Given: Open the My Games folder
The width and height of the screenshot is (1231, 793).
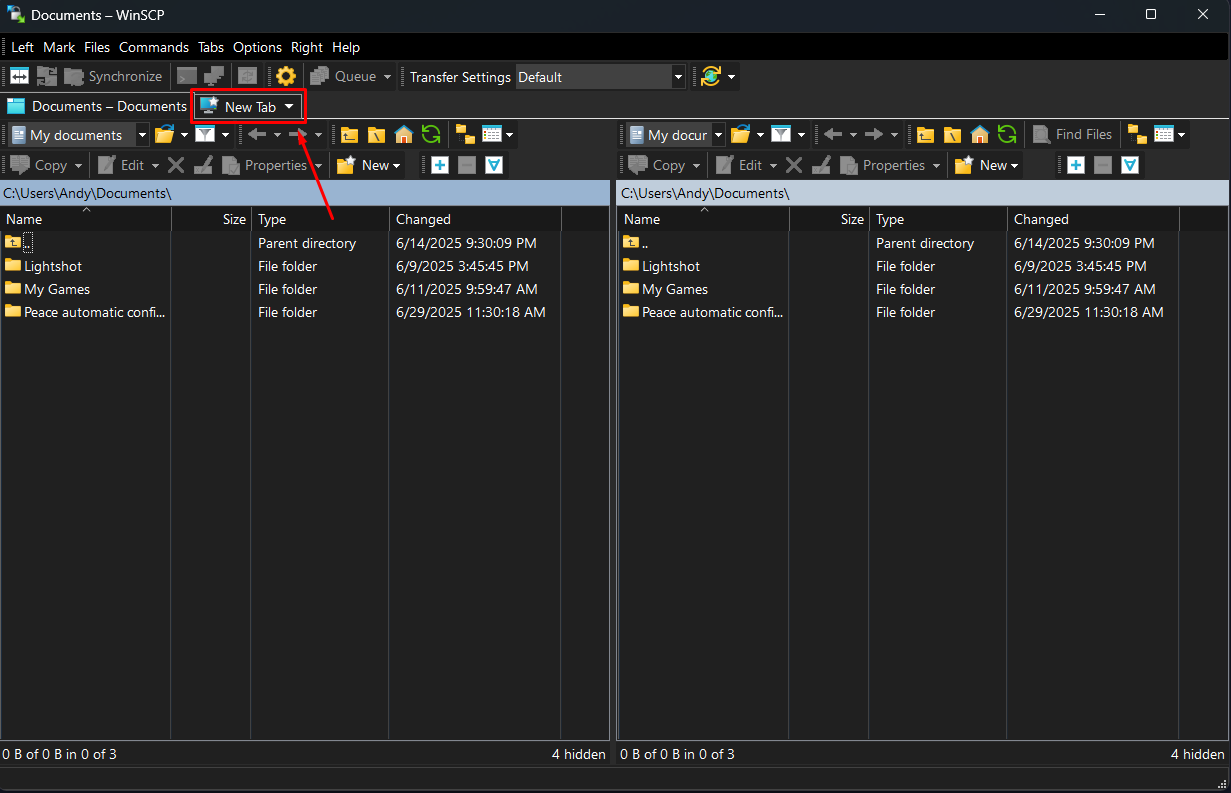Looking at the screenshot, I should (x=56, y=289).
